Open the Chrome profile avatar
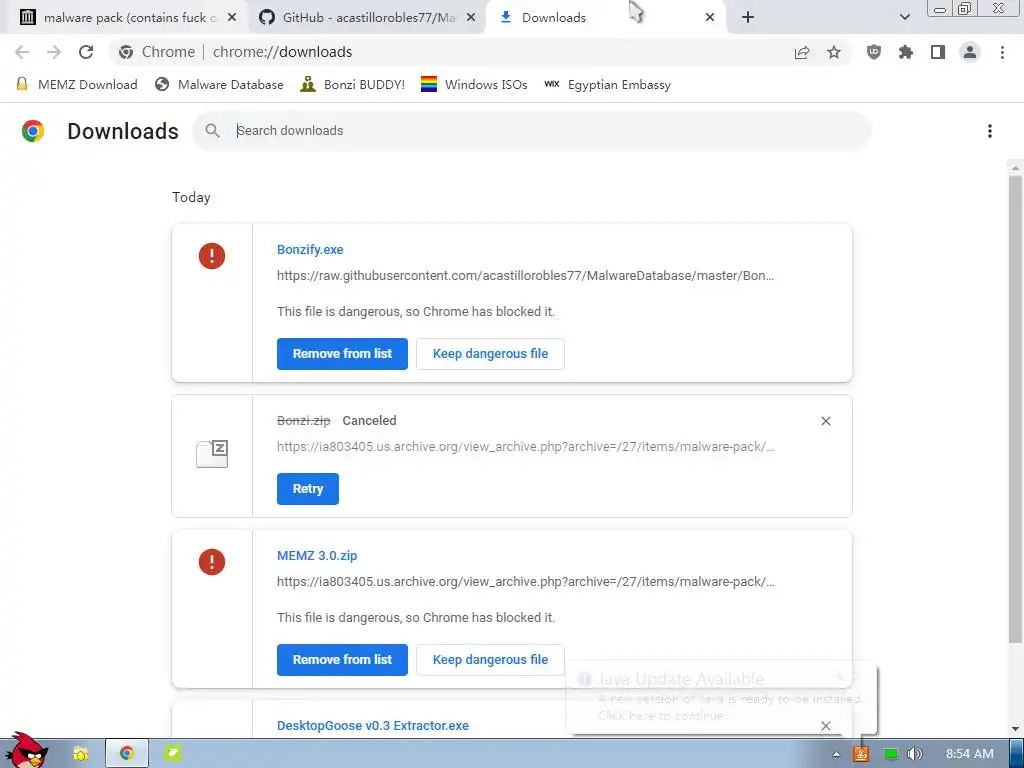This screenshot has height=768, width=1024. 970,52
